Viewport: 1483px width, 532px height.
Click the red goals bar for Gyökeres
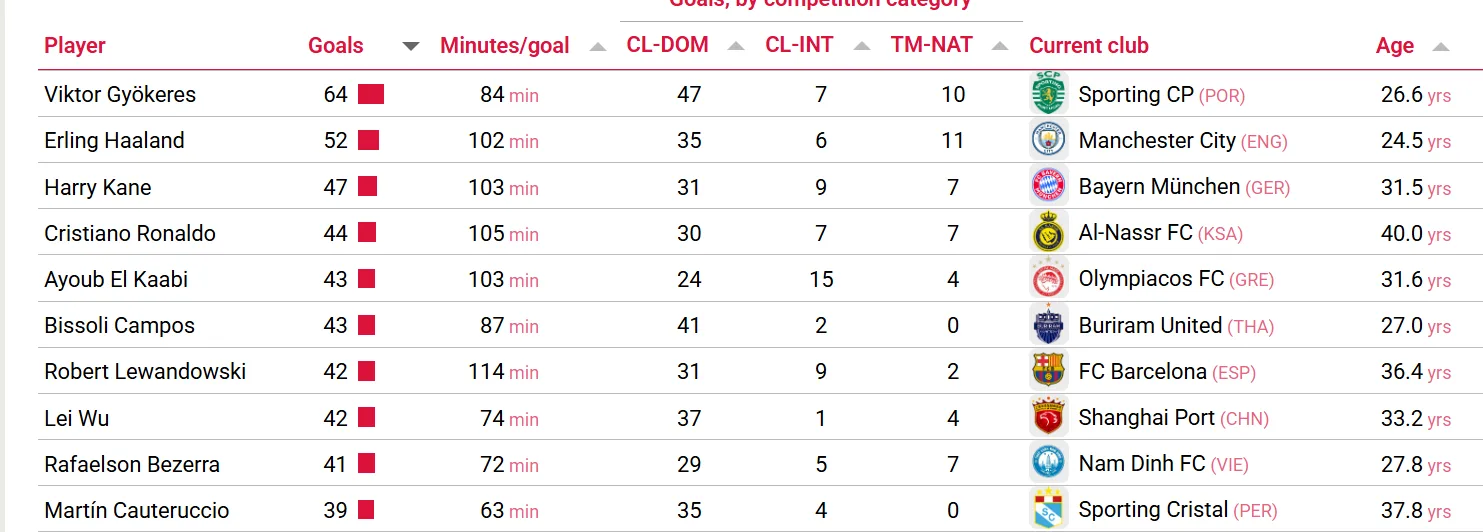pos(371,95)
